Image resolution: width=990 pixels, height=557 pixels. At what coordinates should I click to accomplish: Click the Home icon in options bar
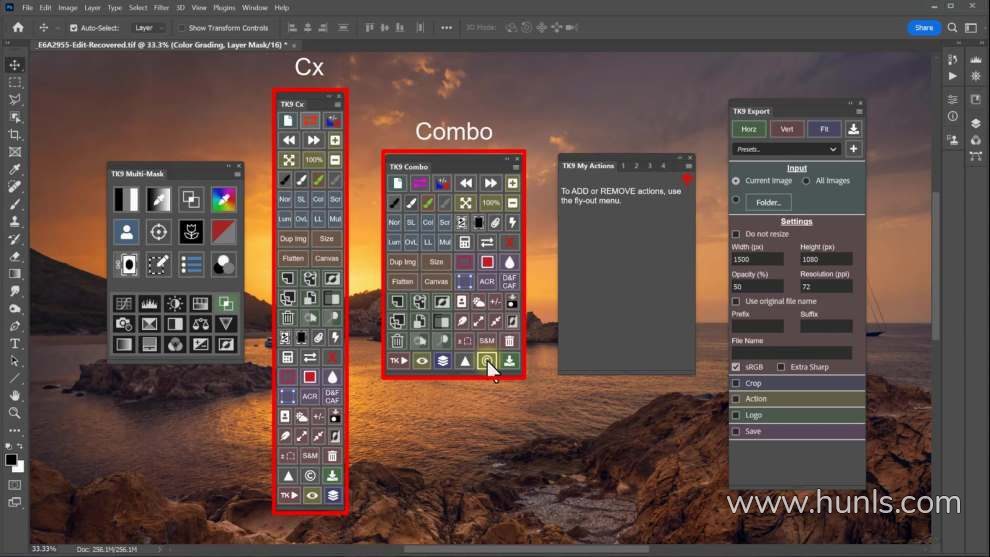(18, 28)
